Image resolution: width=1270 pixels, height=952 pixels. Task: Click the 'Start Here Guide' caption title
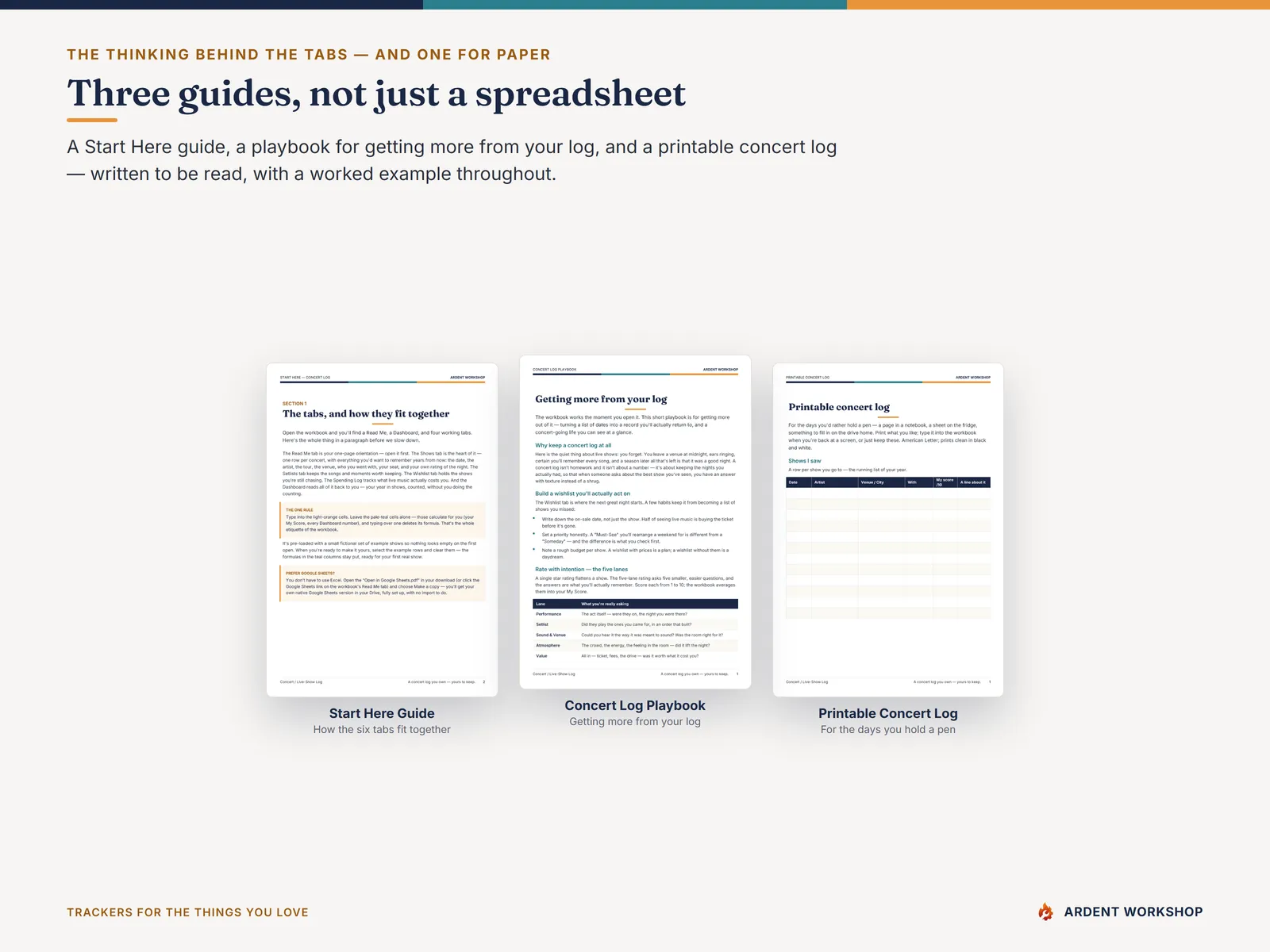(382, 713)
